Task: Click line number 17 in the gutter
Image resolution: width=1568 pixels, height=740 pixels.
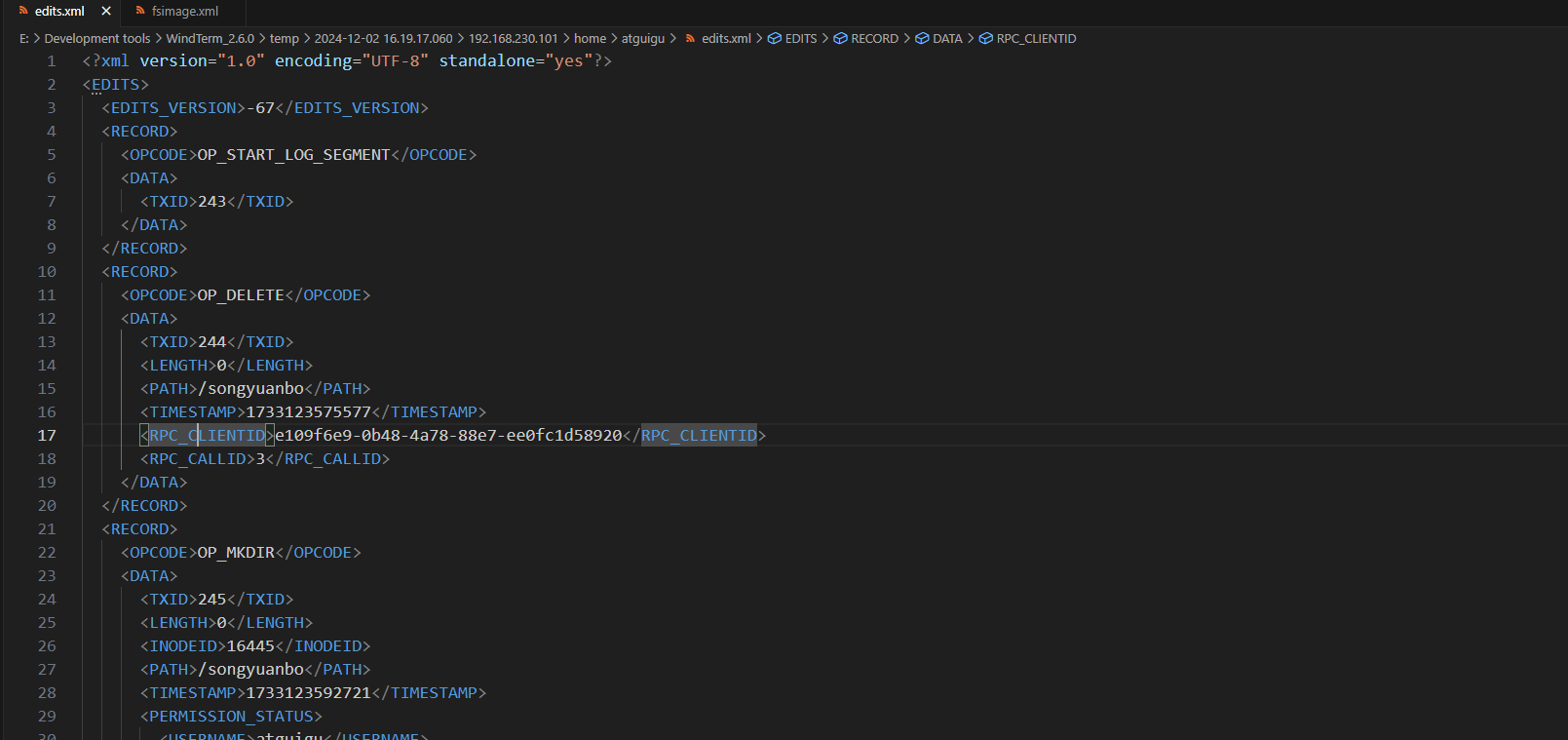Action: coord(47,436)
